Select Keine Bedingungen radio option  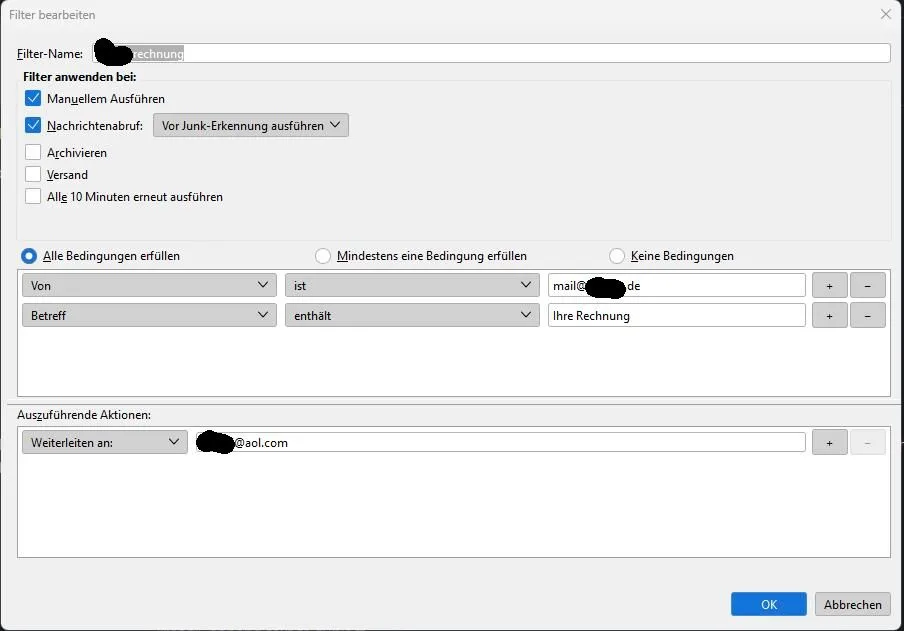click(x=617, y=256)
